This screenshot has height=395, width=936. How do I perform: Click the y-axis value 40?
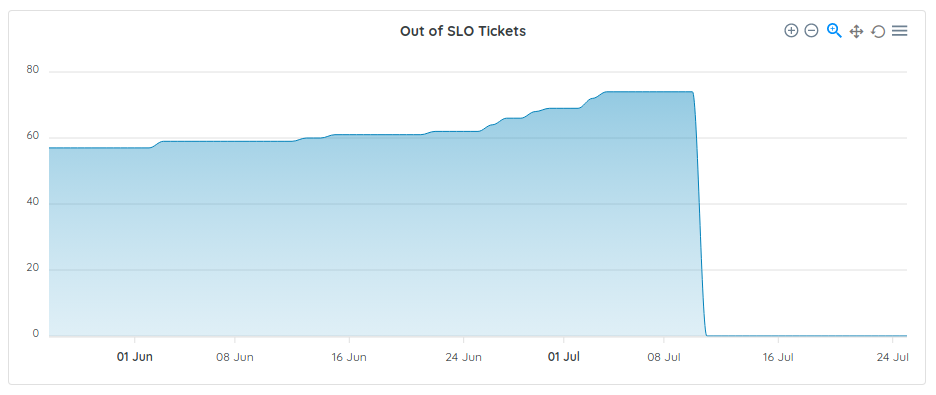coord(33,202)
